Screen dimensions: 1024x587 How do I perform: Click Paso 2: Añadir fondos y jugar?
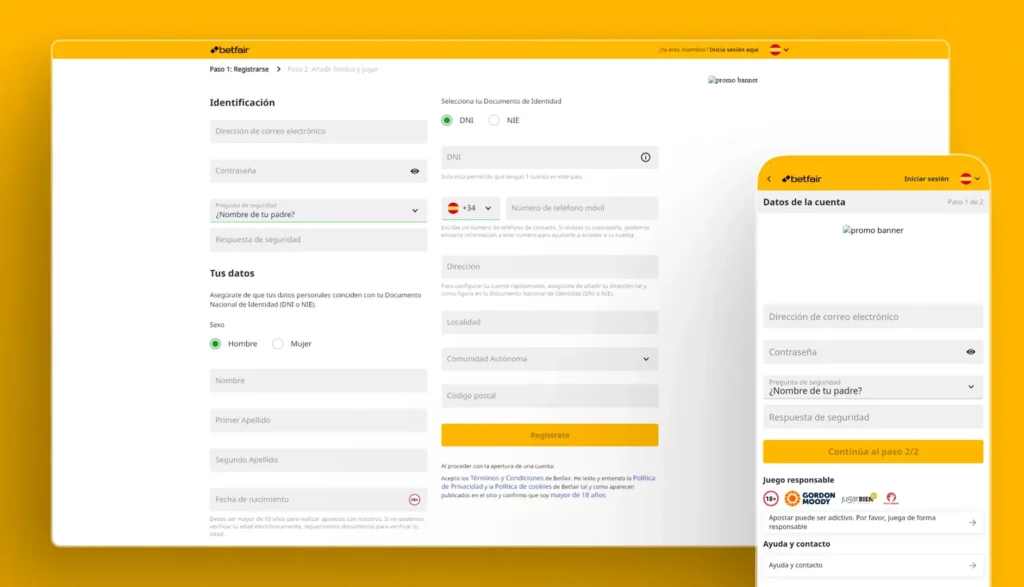click(332, 69)
